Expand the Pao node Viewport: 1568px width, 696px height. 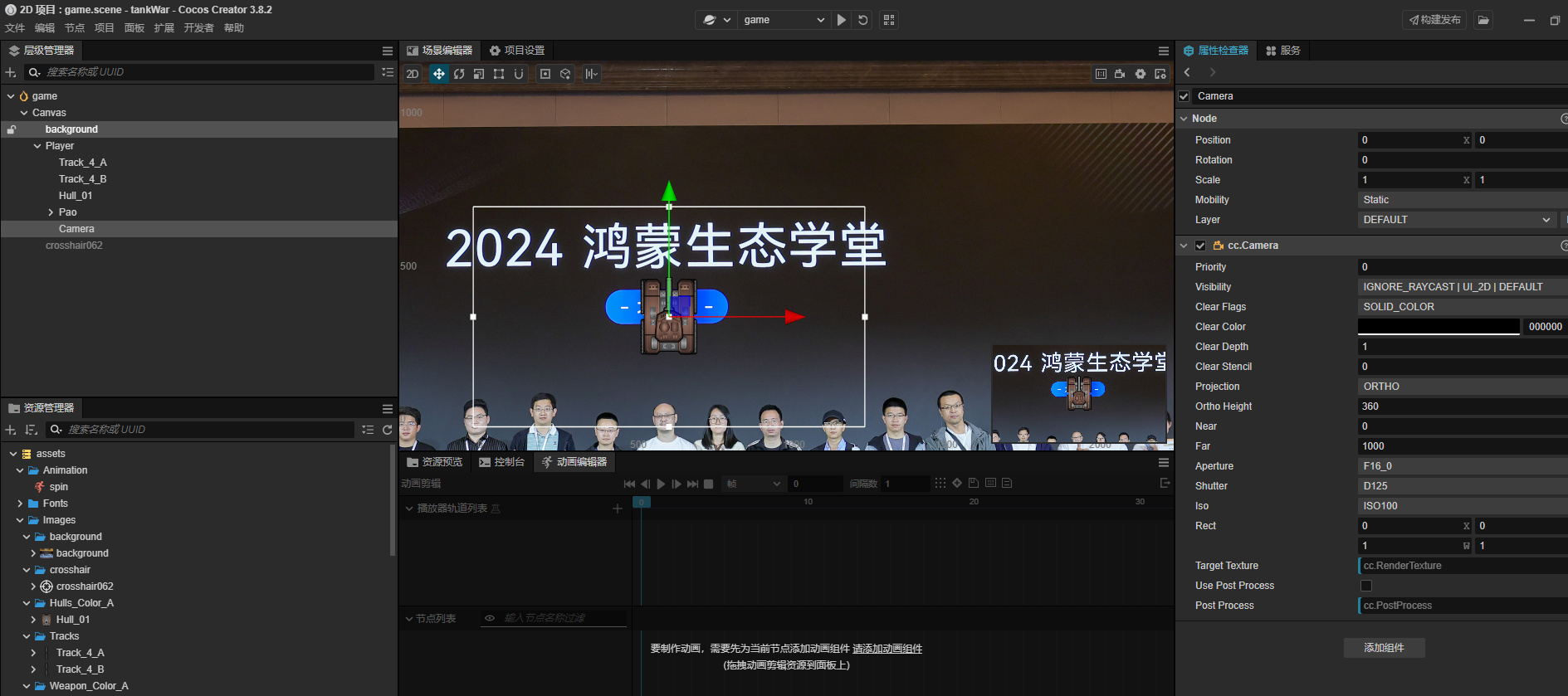(x=51, y=212)
